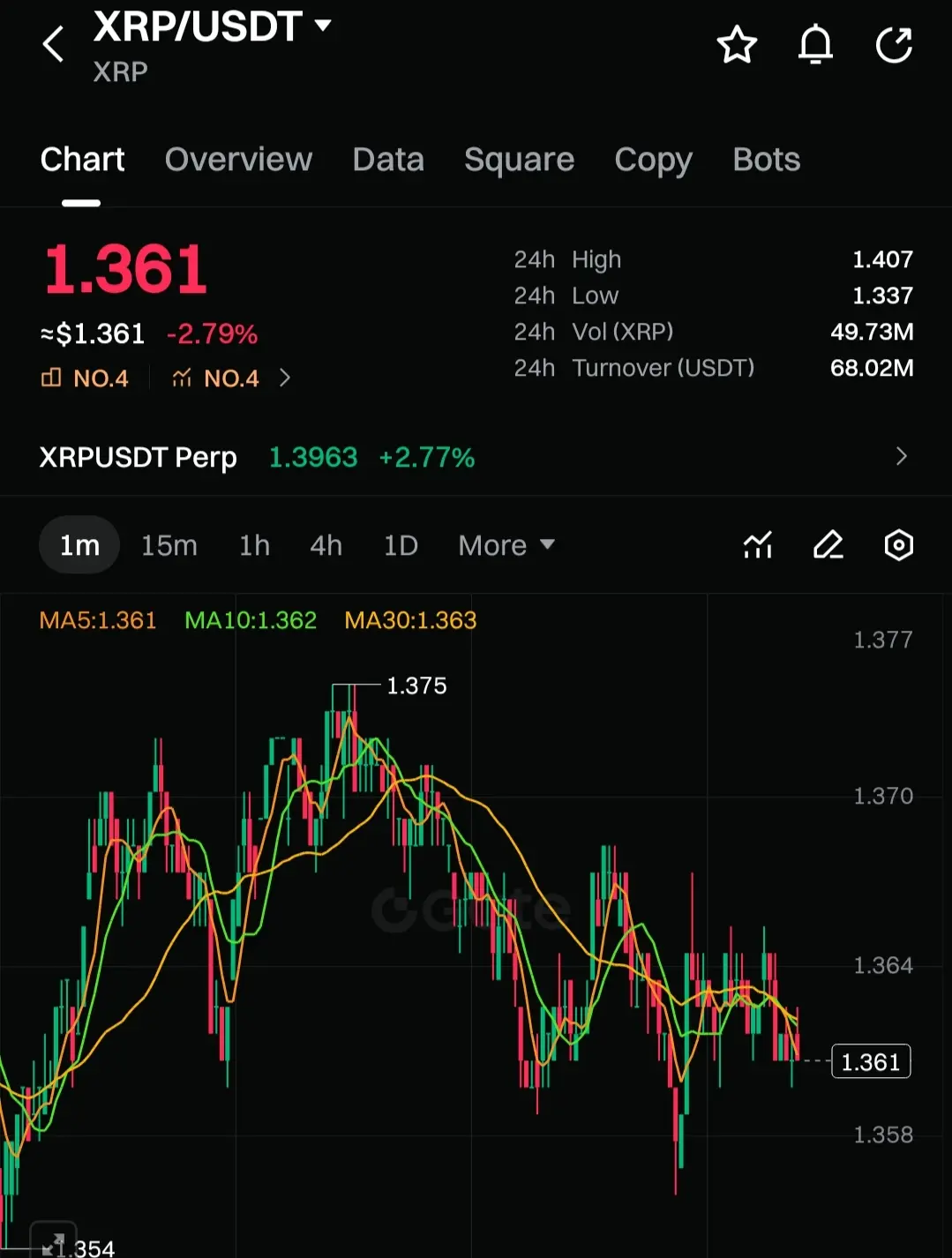Image resolution: width=952 pixels, height=1258 pixels.
Task: Tap the MA30:1.363 indicator label
Action: (410, 620)
